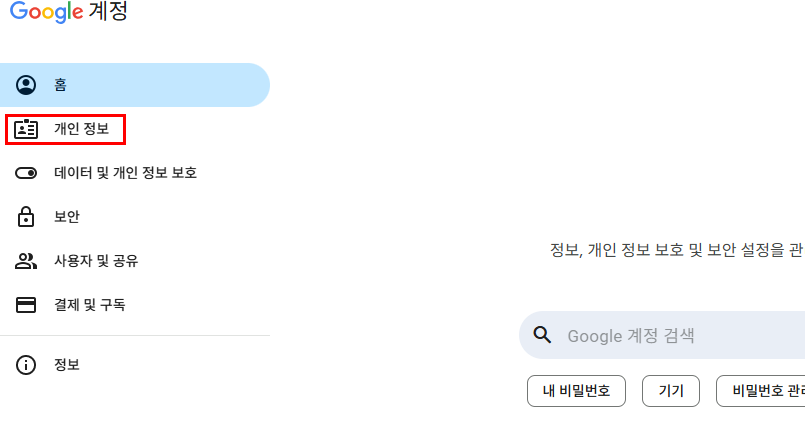This screenshot has height=426, width=805.
Task: Click the toggle-shaped icon for data privacy
Action: coord(26,173)
